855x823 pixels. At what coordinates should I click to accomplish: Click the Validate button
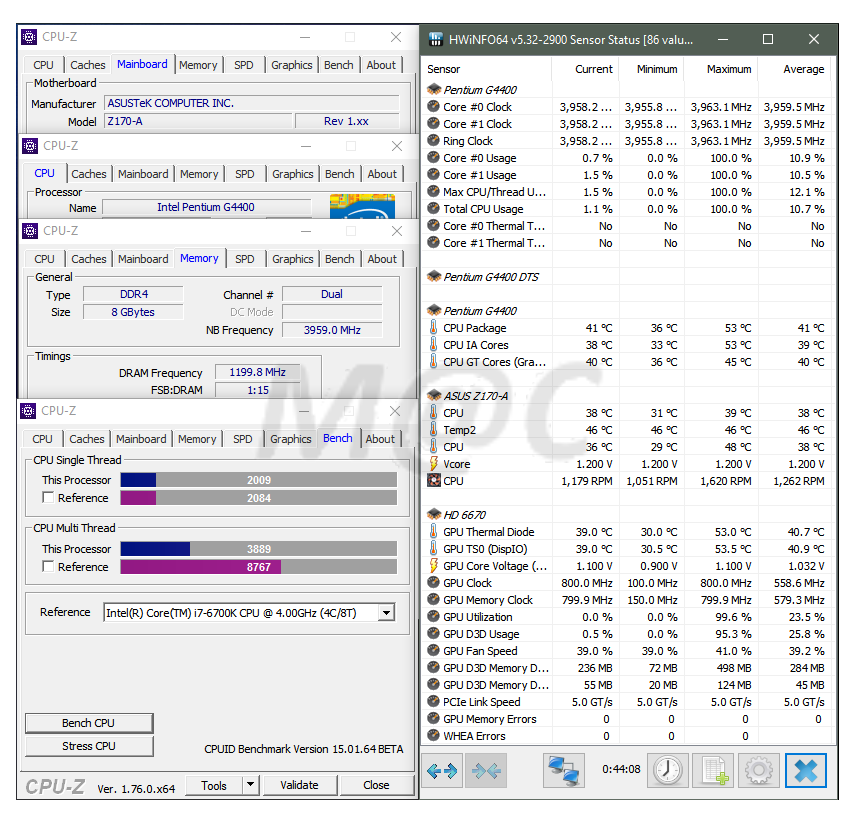point(299,785)
